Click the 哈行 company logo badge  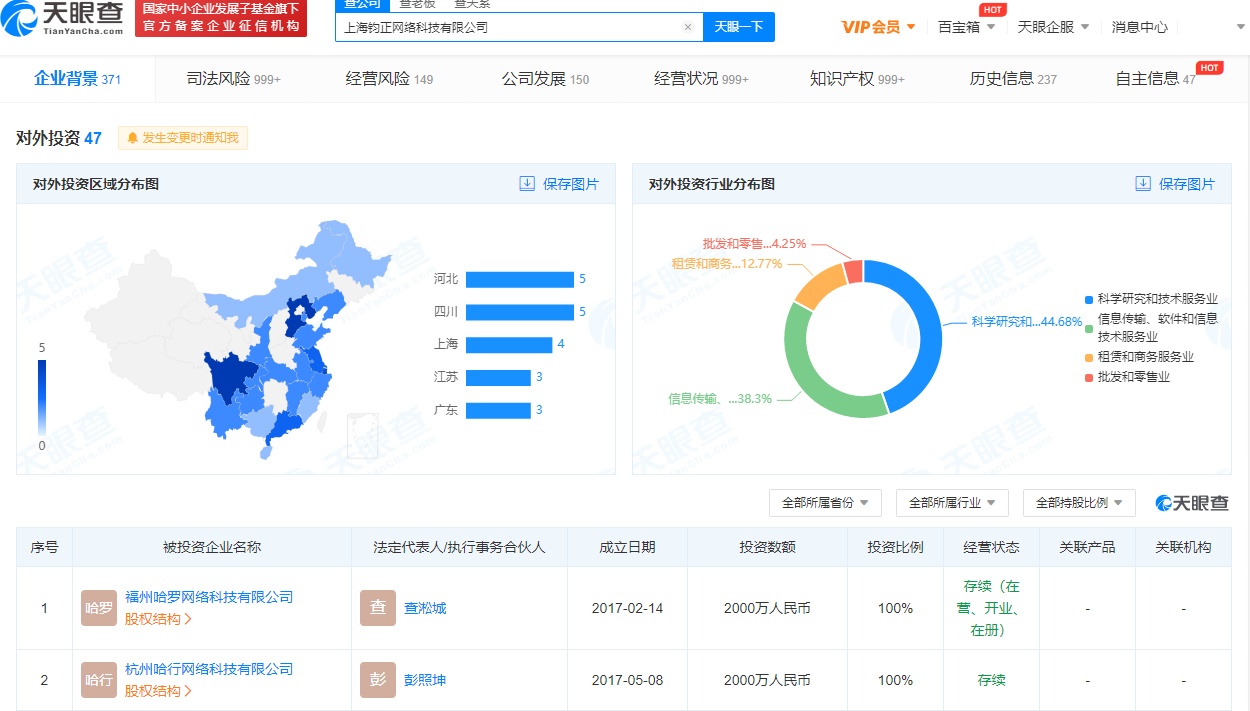point(98,680)
